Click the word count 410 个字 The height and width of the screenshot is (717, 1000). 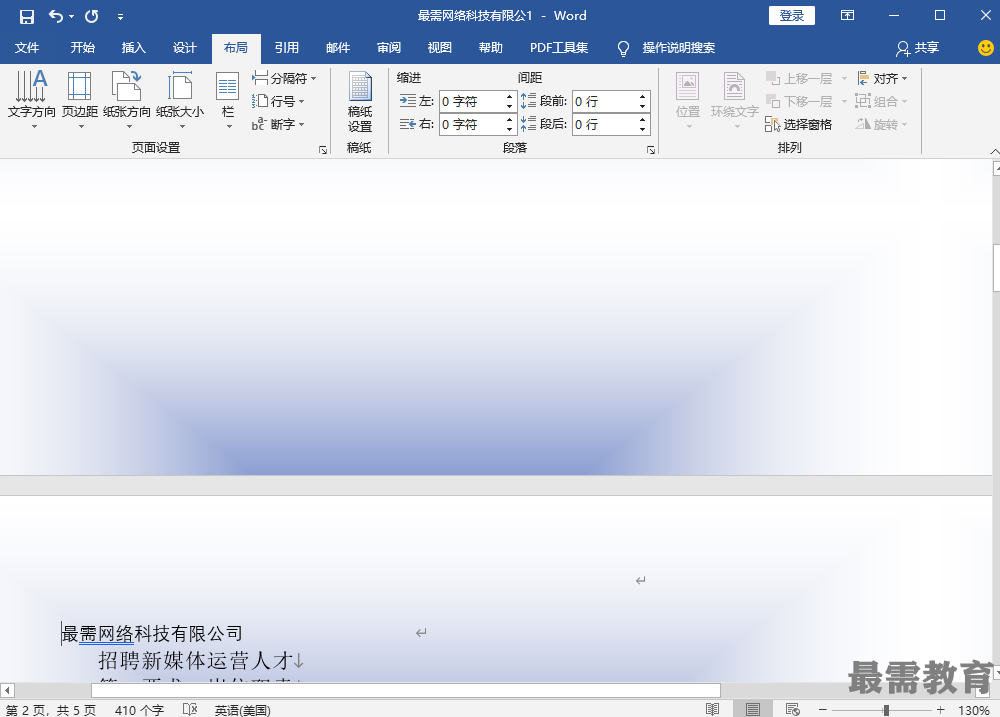point(140,709)
